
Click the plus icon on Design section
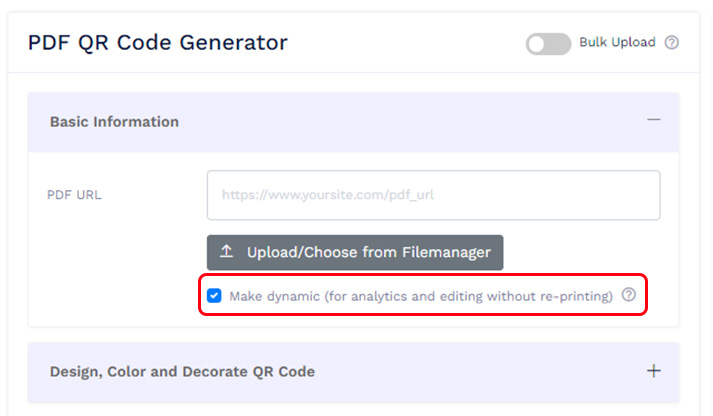pyautogui.click(x=653, y=371)
